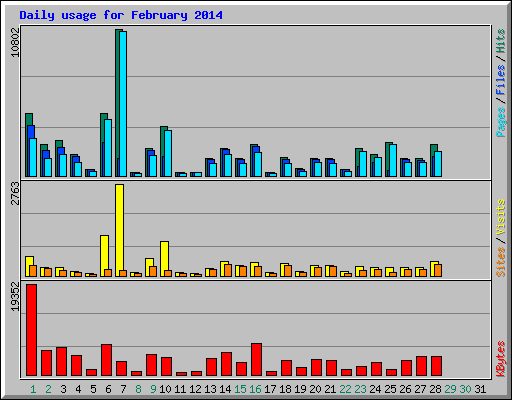The height and width of the screenshot is (400, 512).
Task: Click the red KBytes bar for day 28
Action: click(x=436, y=366)
